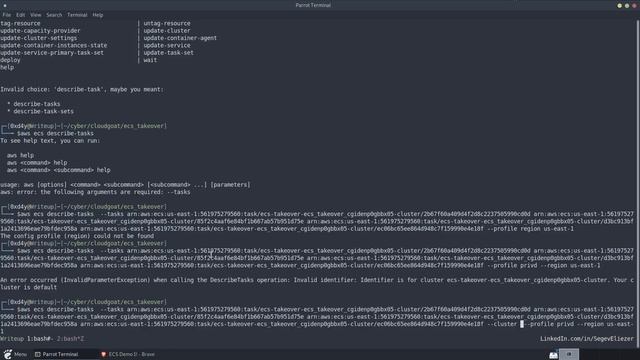Viewport: 640px width, 360px height.
Task: Click 'To see help text, you can run:' line
Action: coord(50,141)
